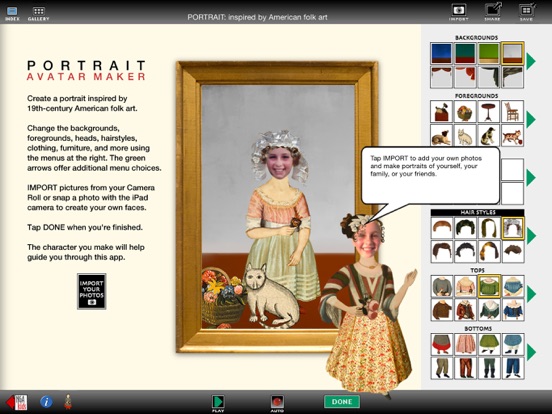Add the cat with red ball foreground
The width and height of the screenshot is (552, 414).
pos(513,135)
